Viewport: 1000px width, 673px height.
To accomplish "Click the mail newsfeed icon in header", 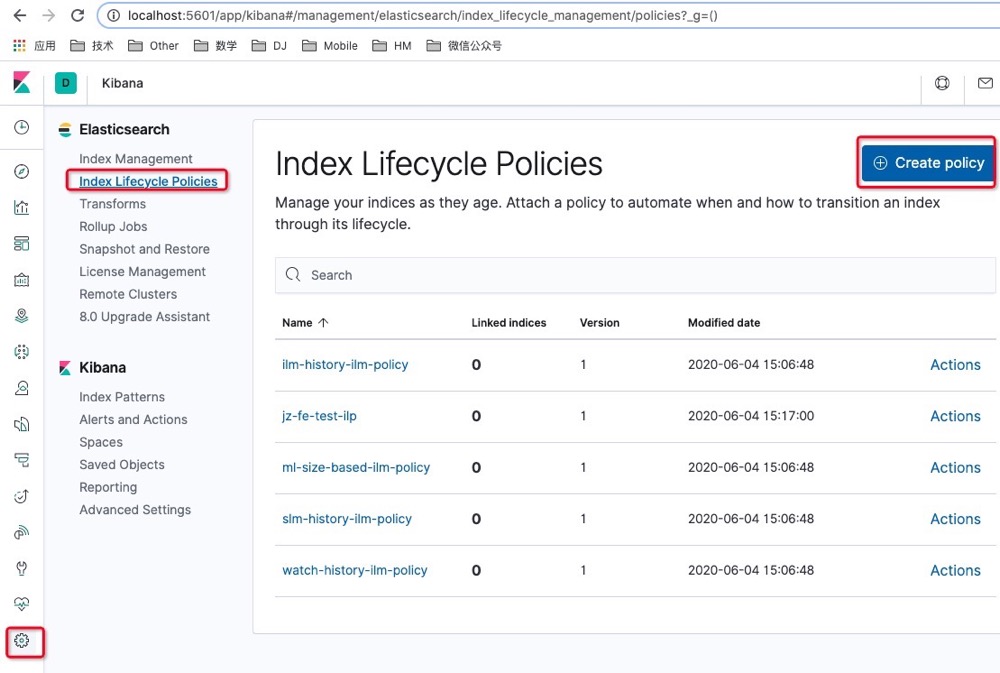I will point(985,83).
